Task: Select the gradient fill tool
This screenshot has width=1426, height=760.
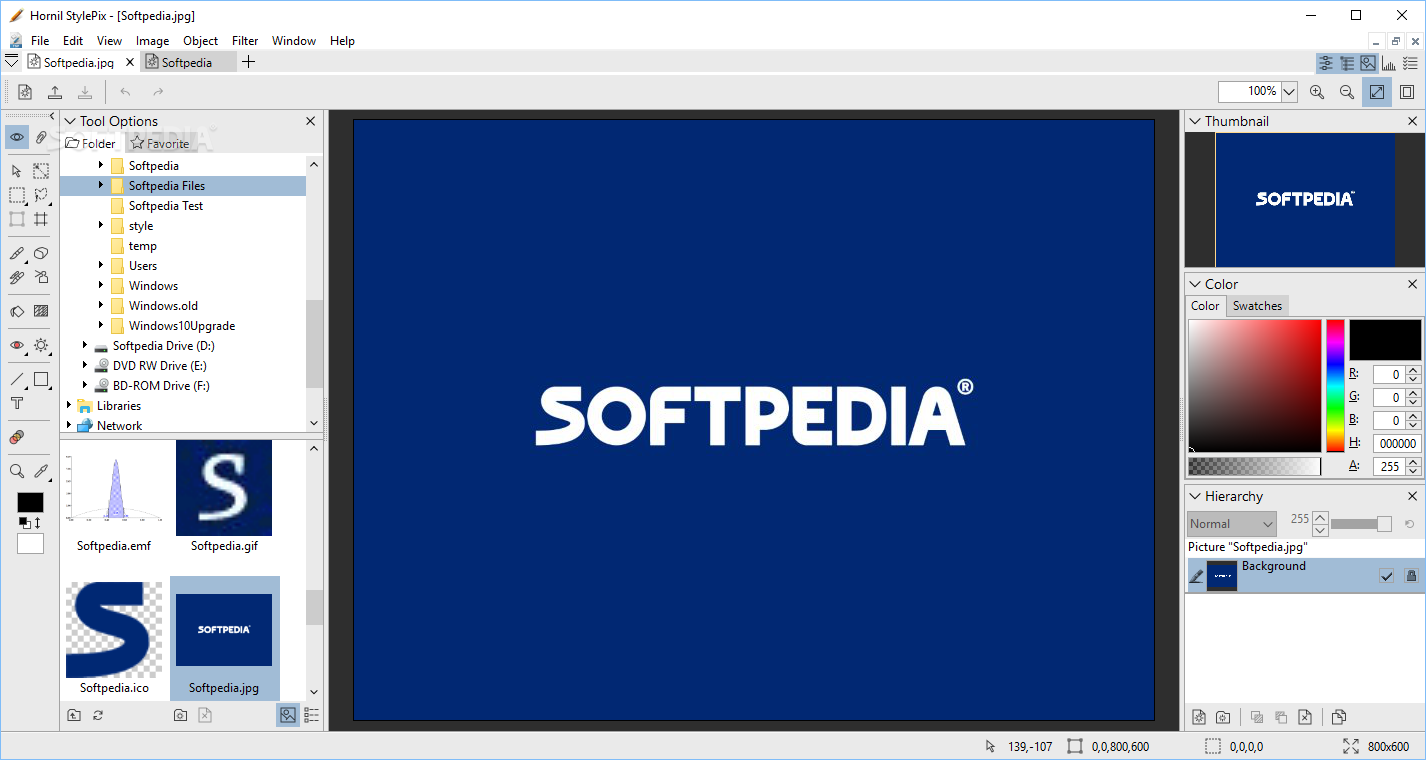Action: [41, 311]
